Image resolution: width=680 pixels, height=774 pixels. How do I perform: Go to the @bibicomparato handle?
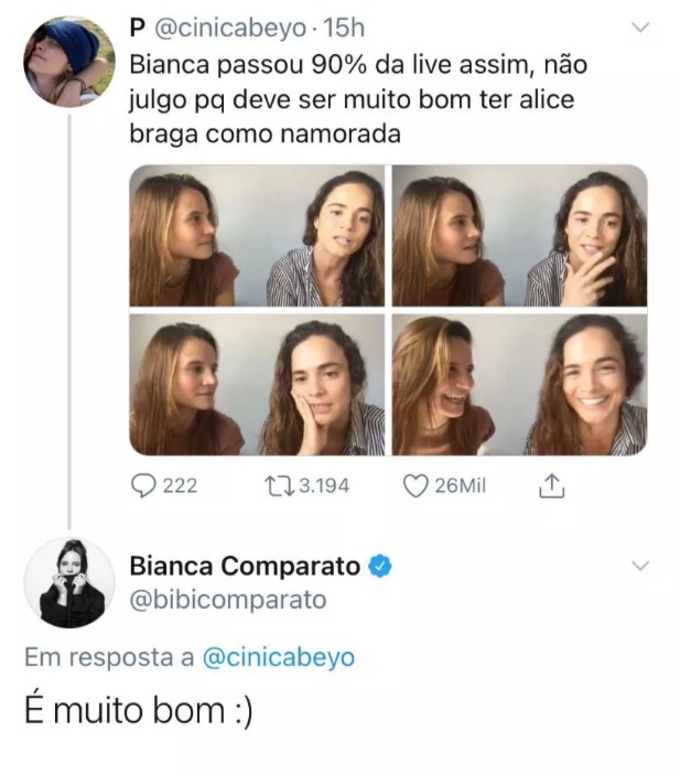coord(227,600)
